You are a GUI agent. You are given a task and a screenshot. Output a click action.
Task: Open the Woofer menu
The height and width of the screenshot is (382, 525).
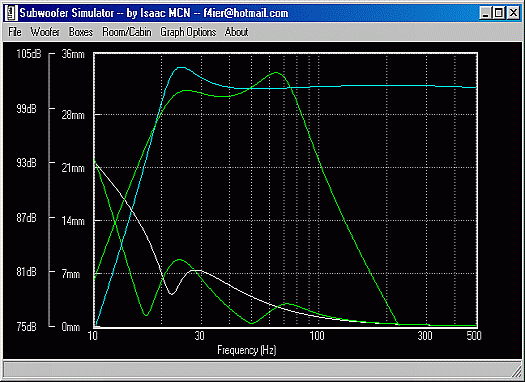[45, 32]
